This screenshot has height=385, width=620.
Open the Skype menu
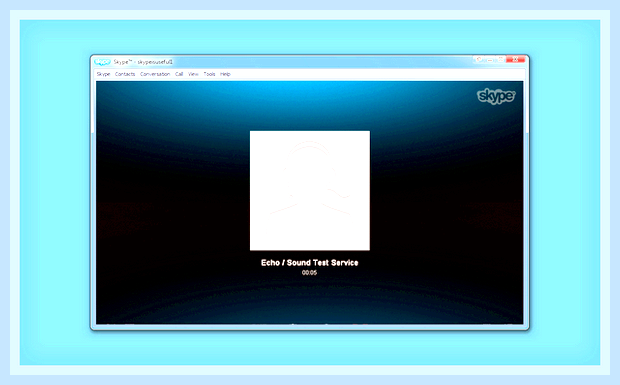(103, 74)
